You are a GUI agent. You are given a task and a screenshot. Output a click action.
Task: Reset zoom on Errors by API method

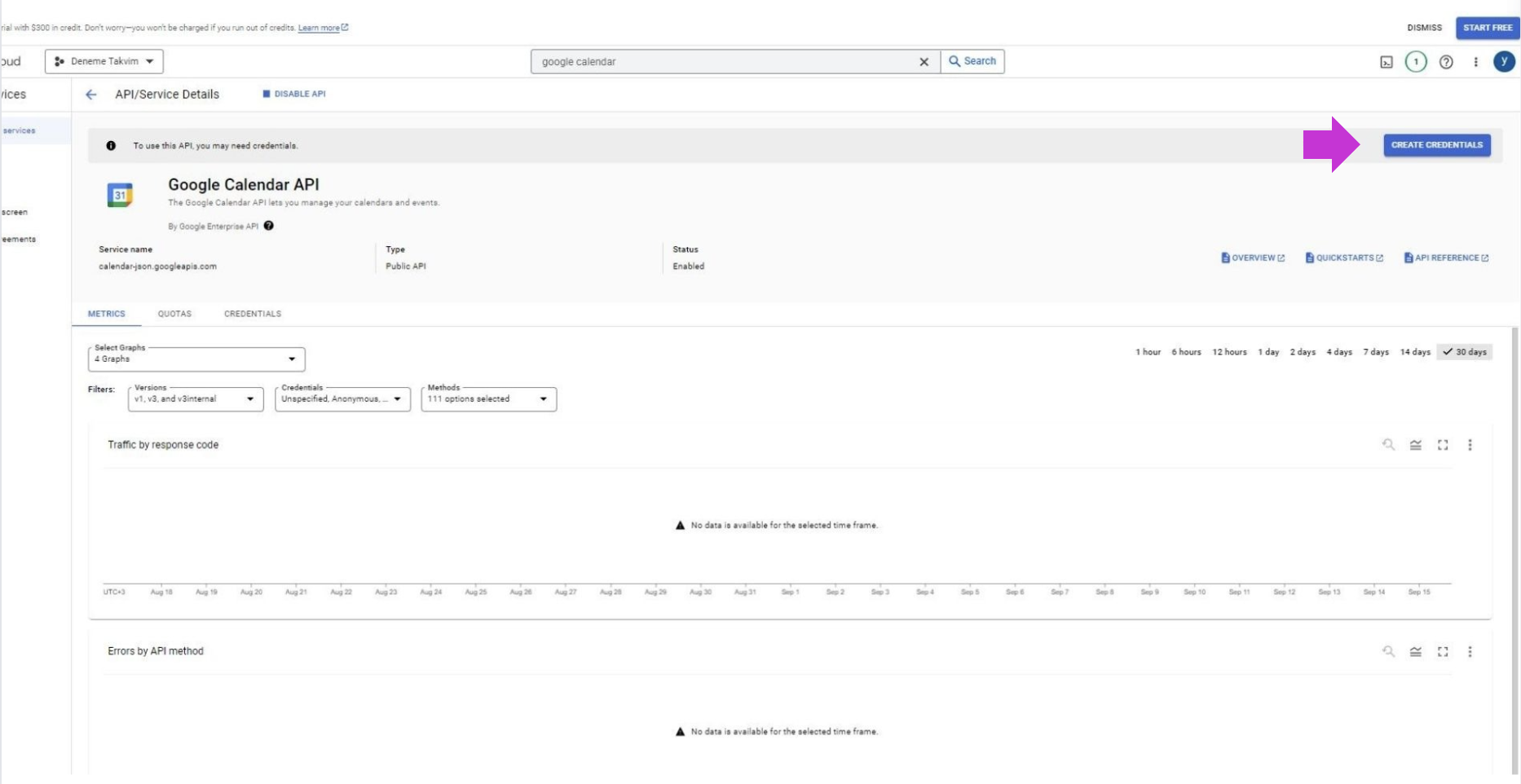(1388, 651)
